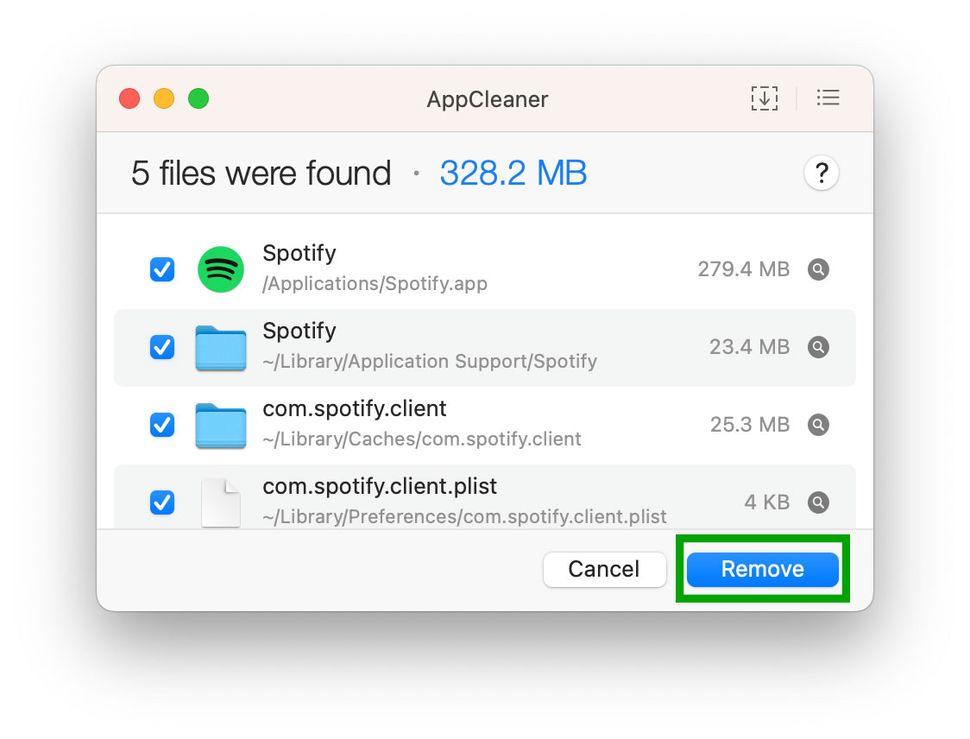Click the Cancel button
Screen dimensions: 970x739
tap(604, 569)
